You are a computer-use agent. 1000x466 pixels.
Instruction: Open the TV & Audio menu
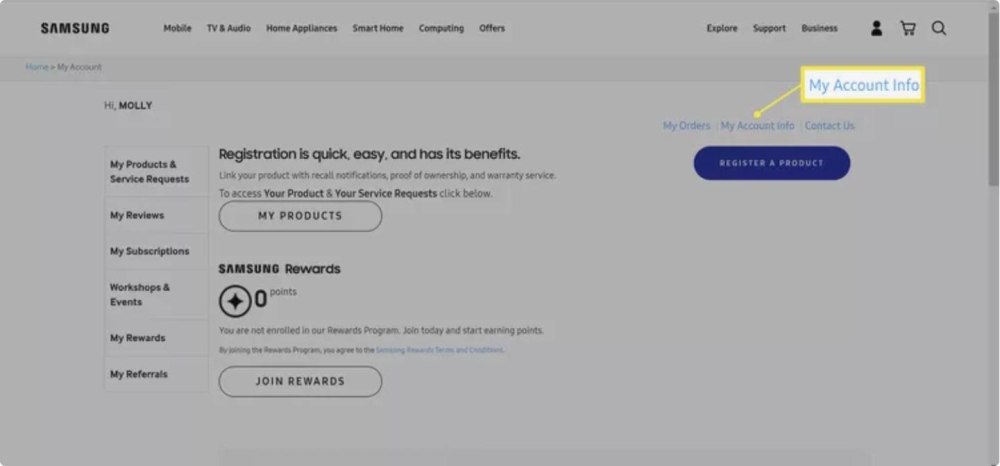[229, 28]
